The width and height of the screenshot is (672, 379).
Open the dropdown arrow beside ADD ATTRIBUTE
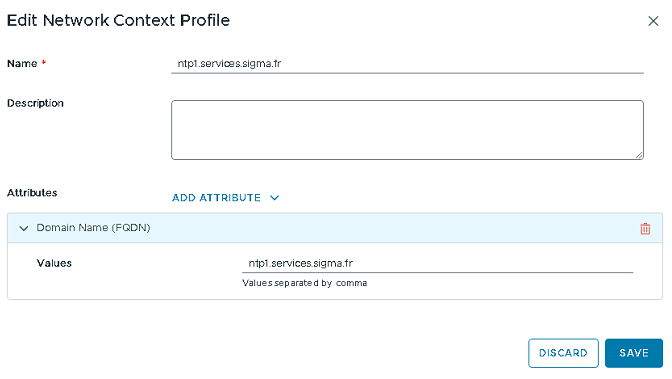[275, 198]
